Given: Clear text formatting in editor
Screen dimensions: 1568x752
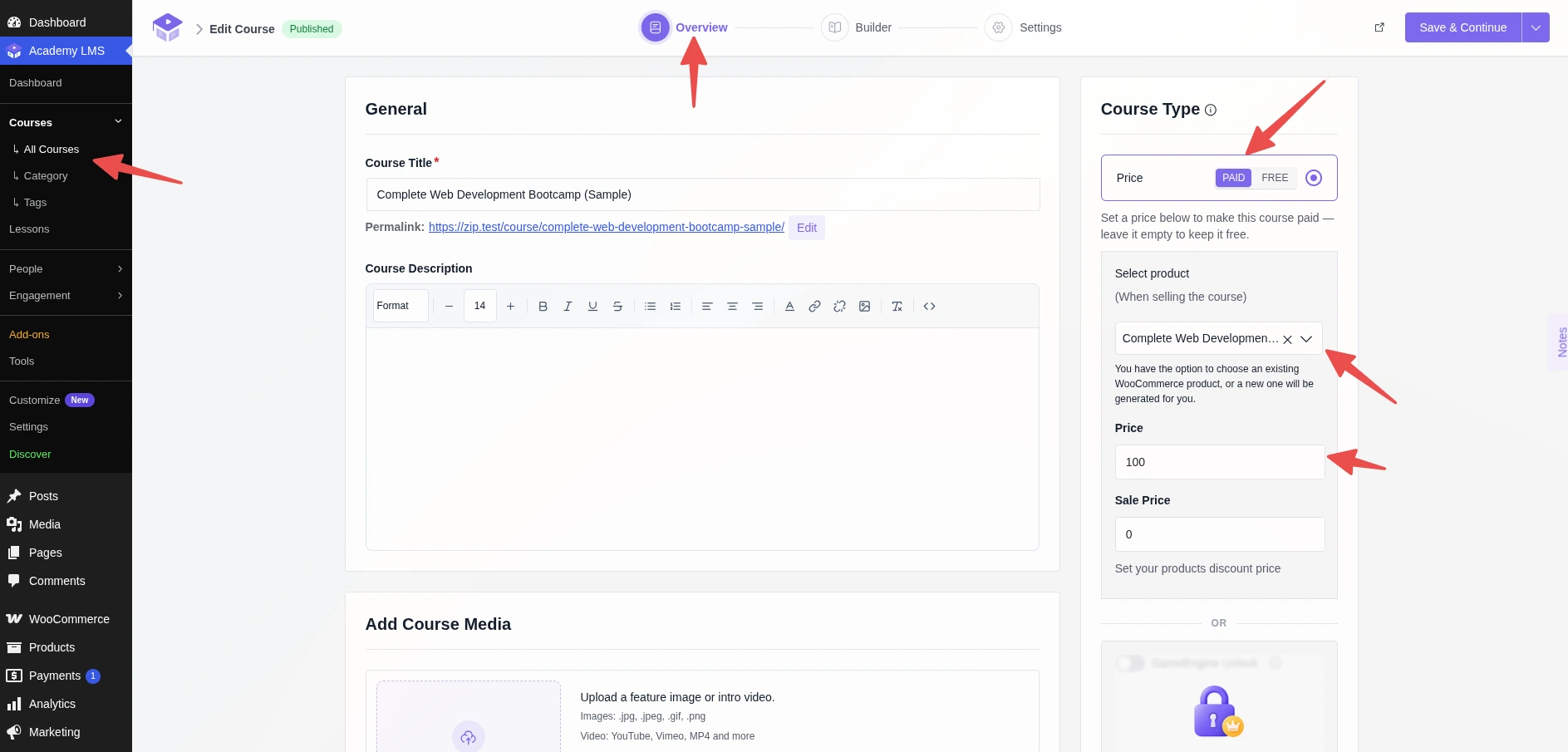Looking at the screenshot, I should [x=897, y=307].
